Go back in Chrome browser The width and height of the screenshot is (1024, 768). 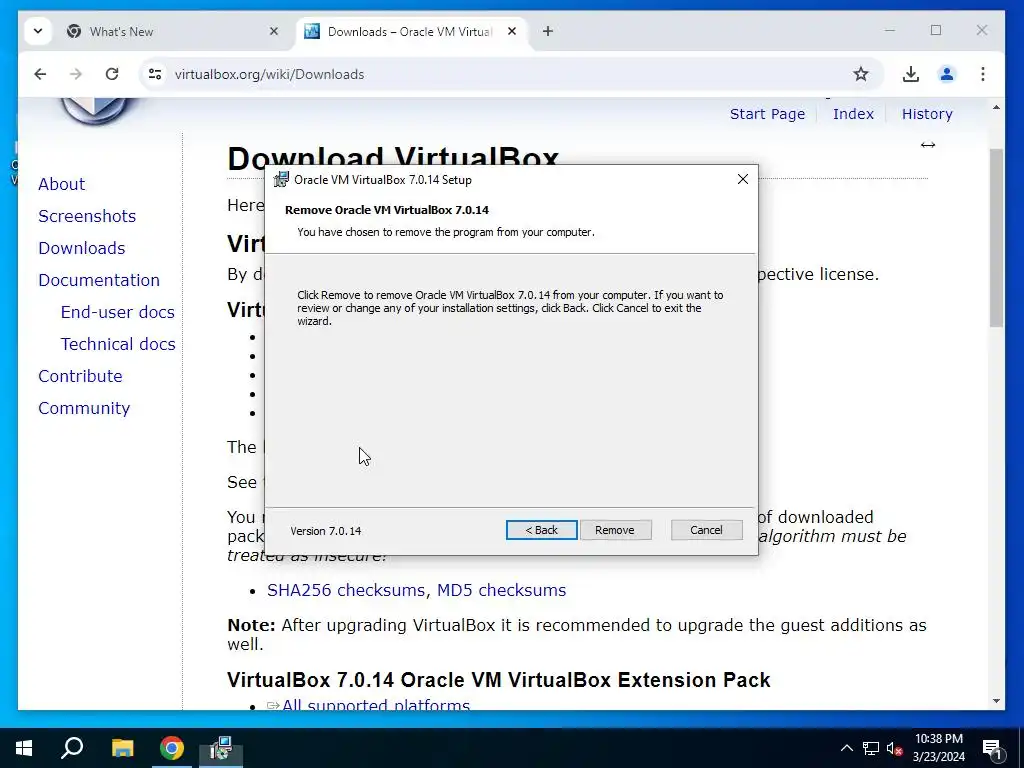coord(40,74)
